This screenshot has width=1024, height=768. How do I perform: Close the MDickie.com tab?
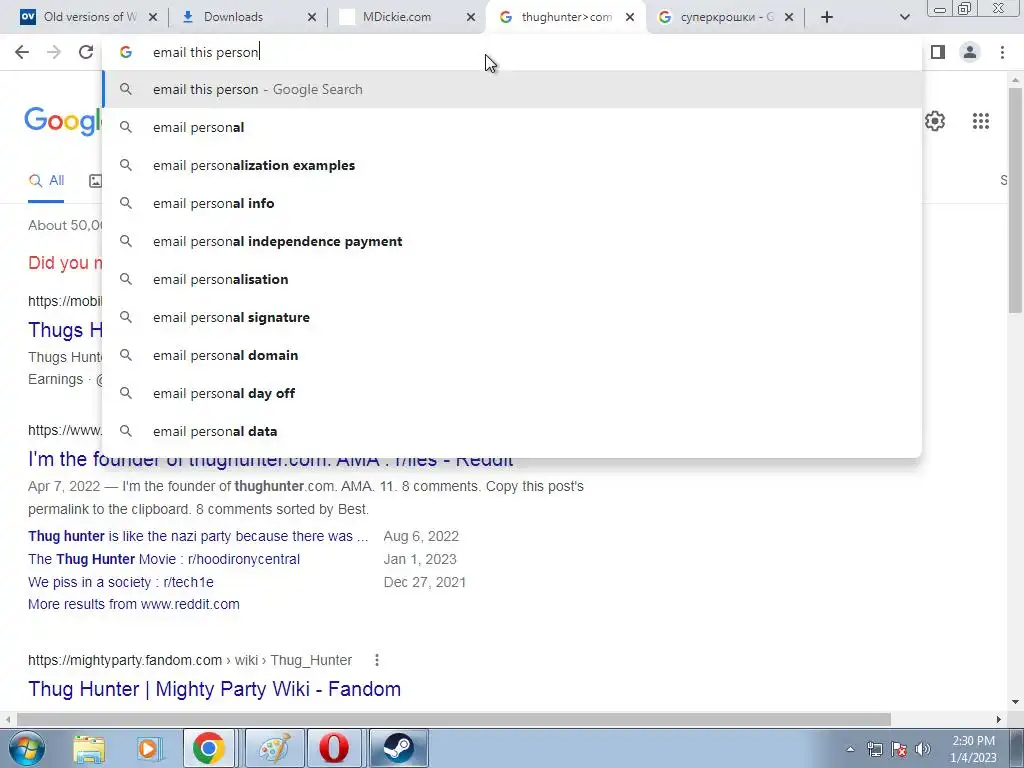coord(471,17)
